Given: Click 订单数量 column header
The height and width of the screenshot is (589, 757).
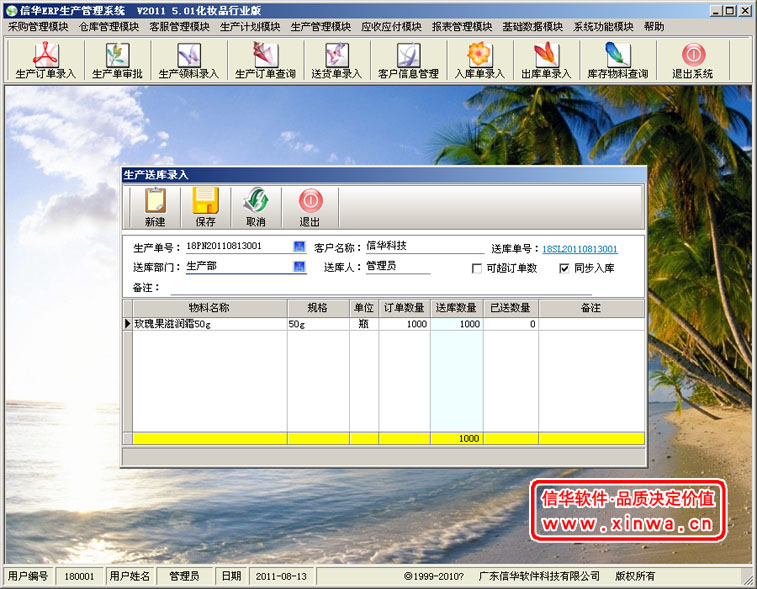Looking at the screenshot, I should 405,308.
